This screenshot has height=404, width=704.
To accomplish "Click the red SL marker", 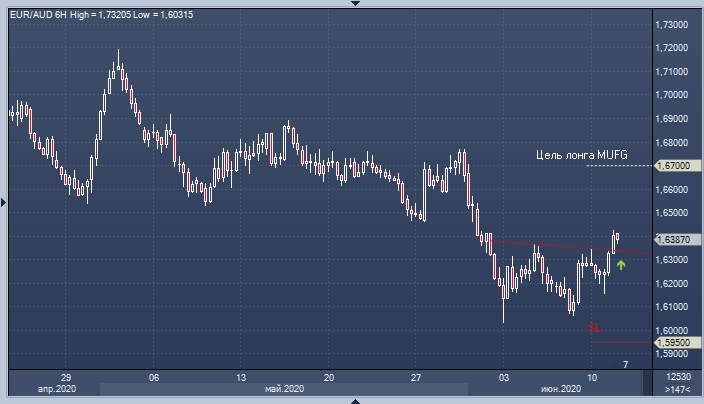I will coord(595,327).
